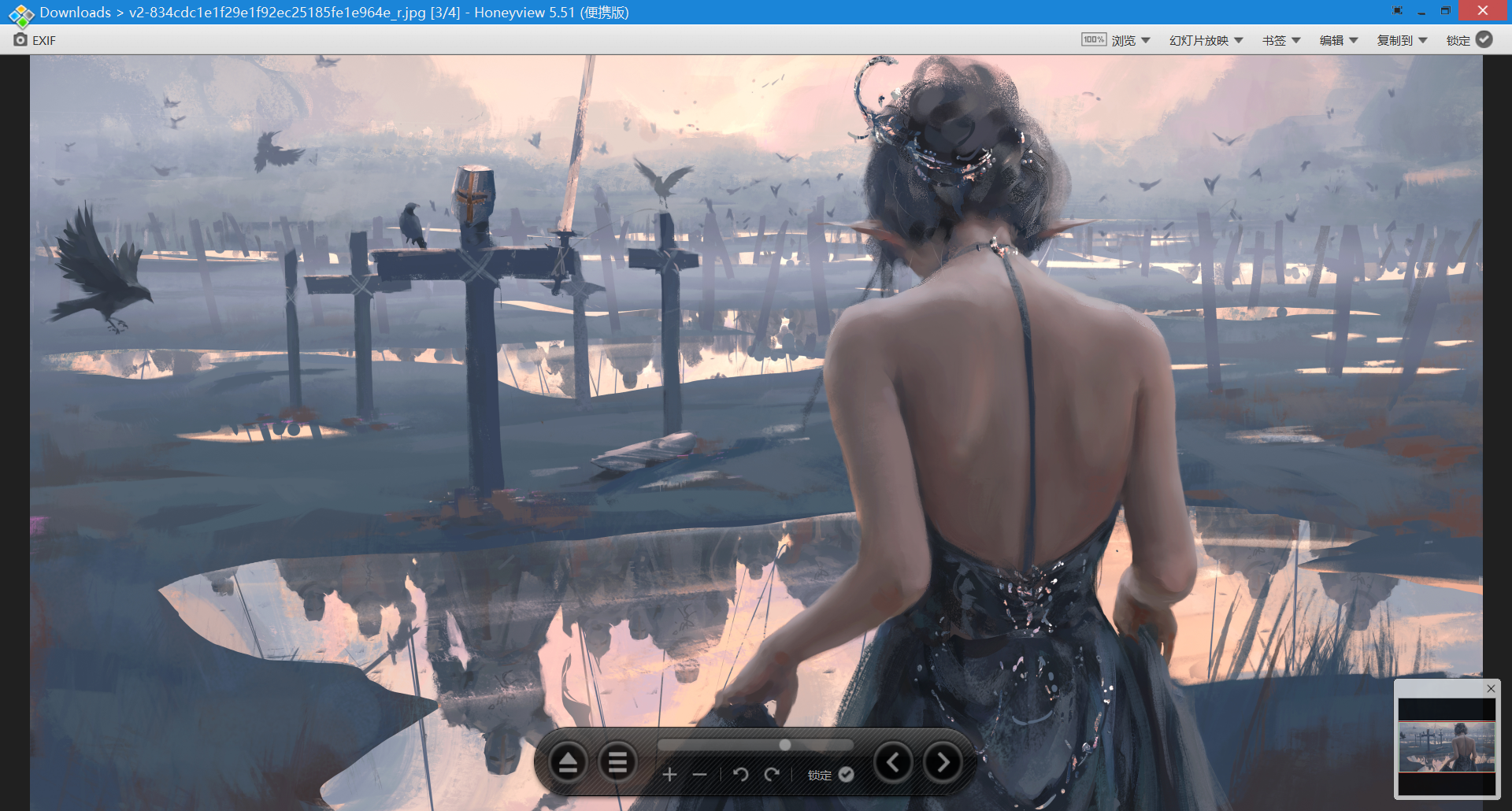
Task: Expand the 书签 dropdown arrow
Action: [x=1295, y=40]
